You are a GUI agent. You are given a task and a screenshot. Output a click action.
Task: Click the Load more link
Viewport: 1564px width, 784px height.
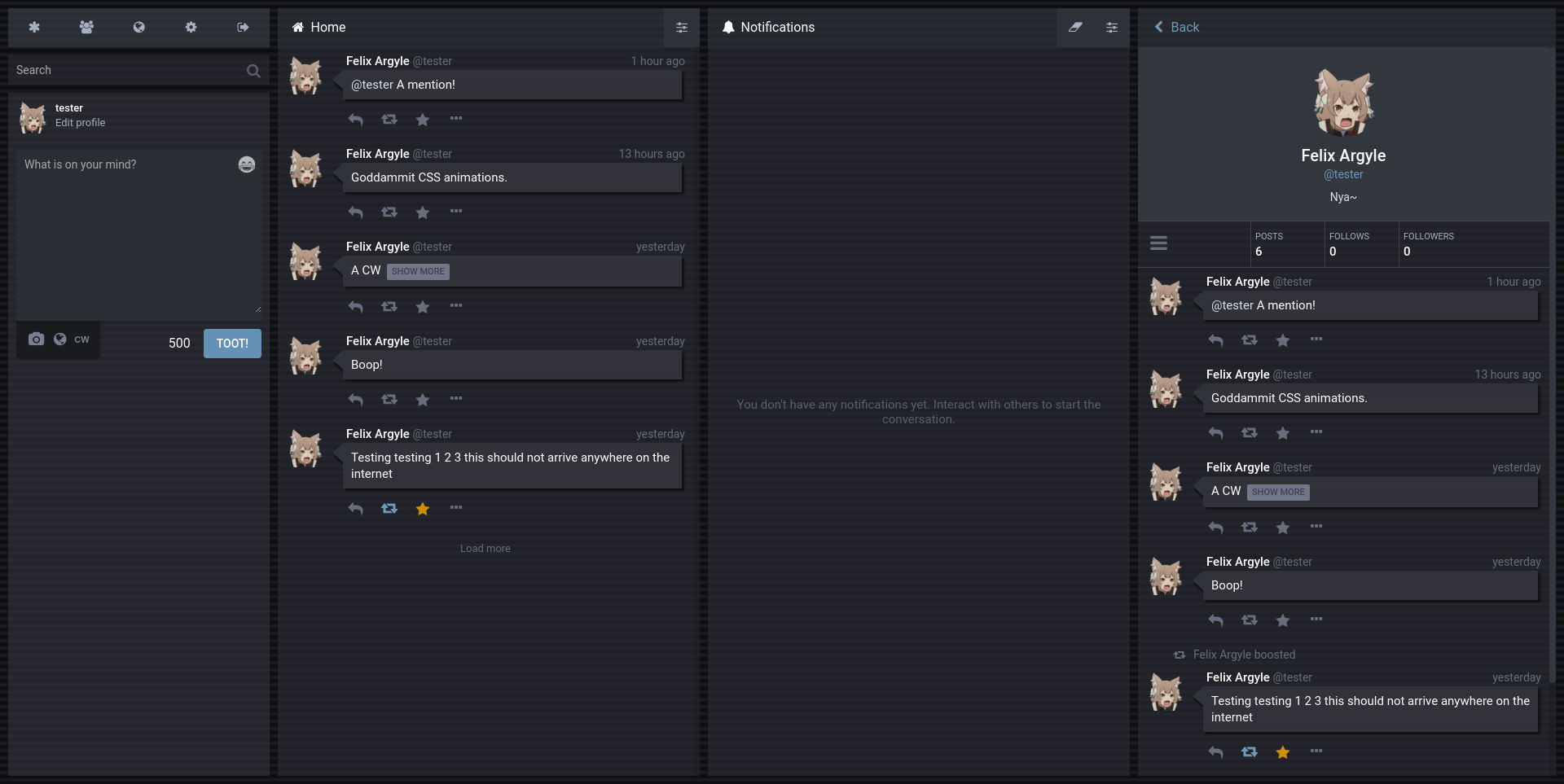485,548
